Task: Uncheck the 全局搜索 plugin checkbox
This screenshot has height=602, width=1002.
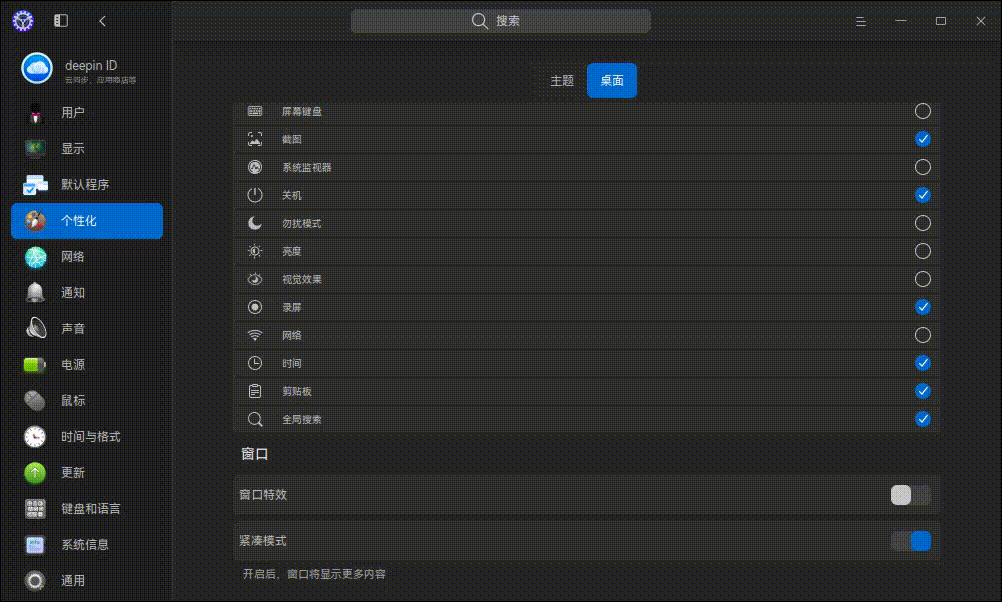Action: (x=923, y=419)
